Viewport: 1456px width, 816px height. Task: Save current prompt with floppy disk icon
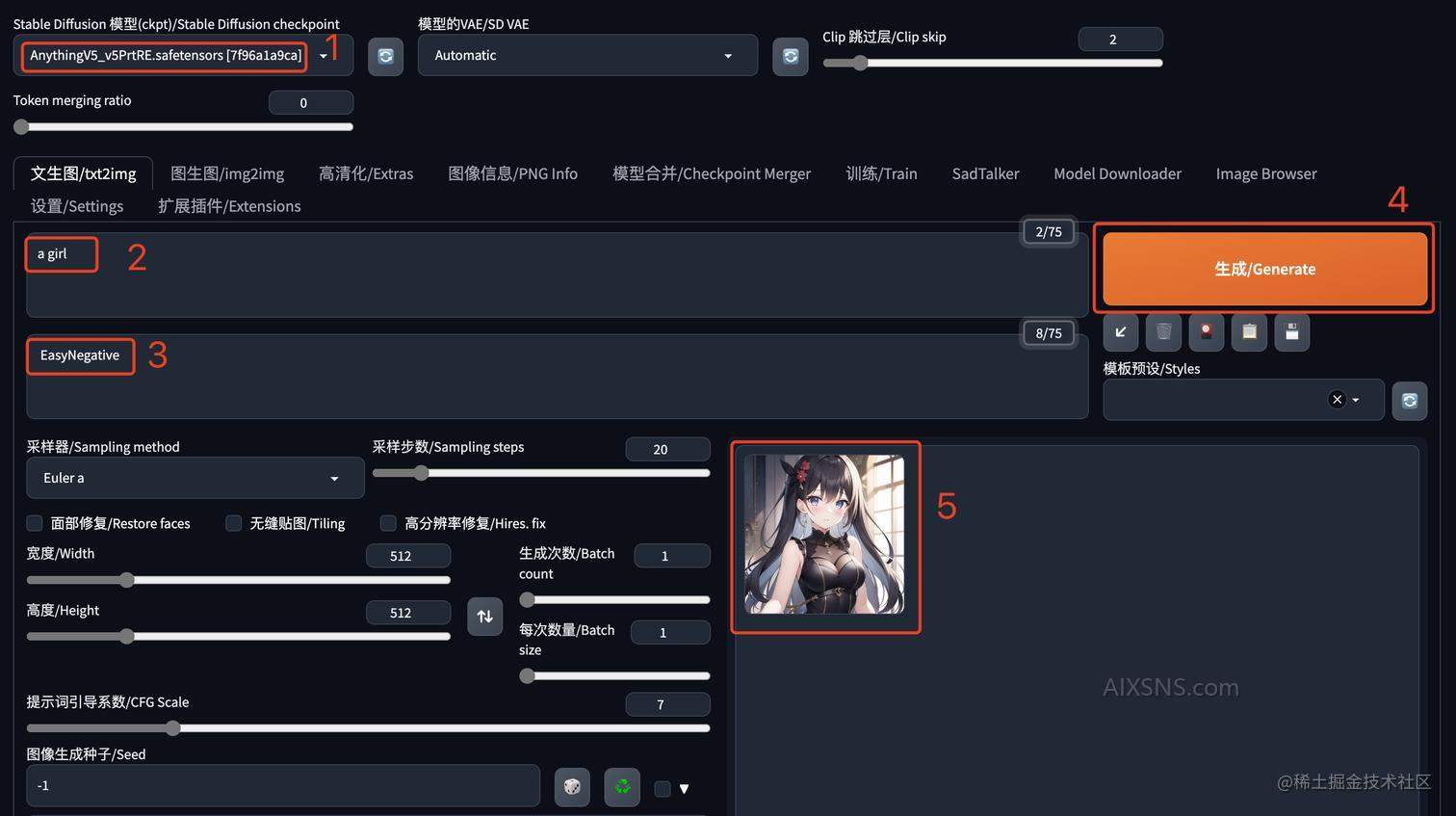1291,331
